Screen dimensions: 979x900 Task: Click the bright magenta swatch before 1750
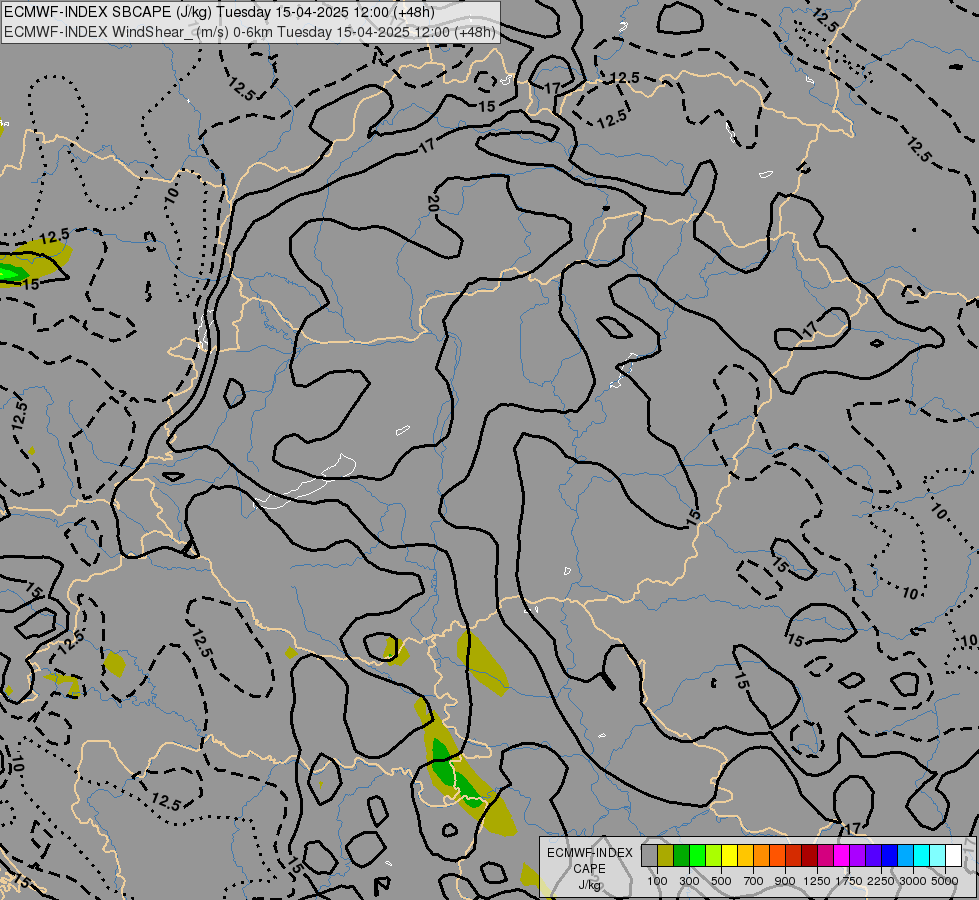[842, 856]
